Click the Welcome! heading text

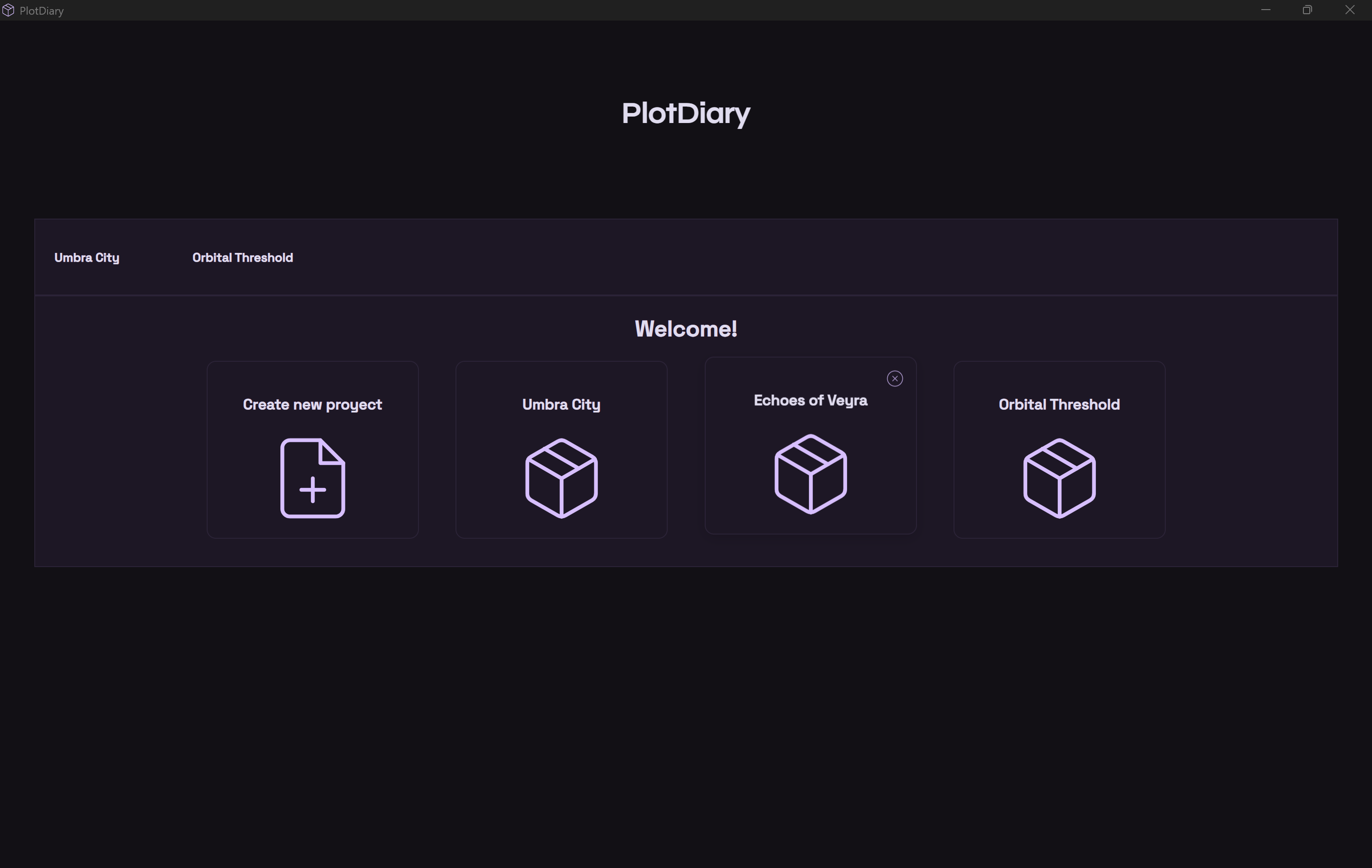(x=686, y=329)
